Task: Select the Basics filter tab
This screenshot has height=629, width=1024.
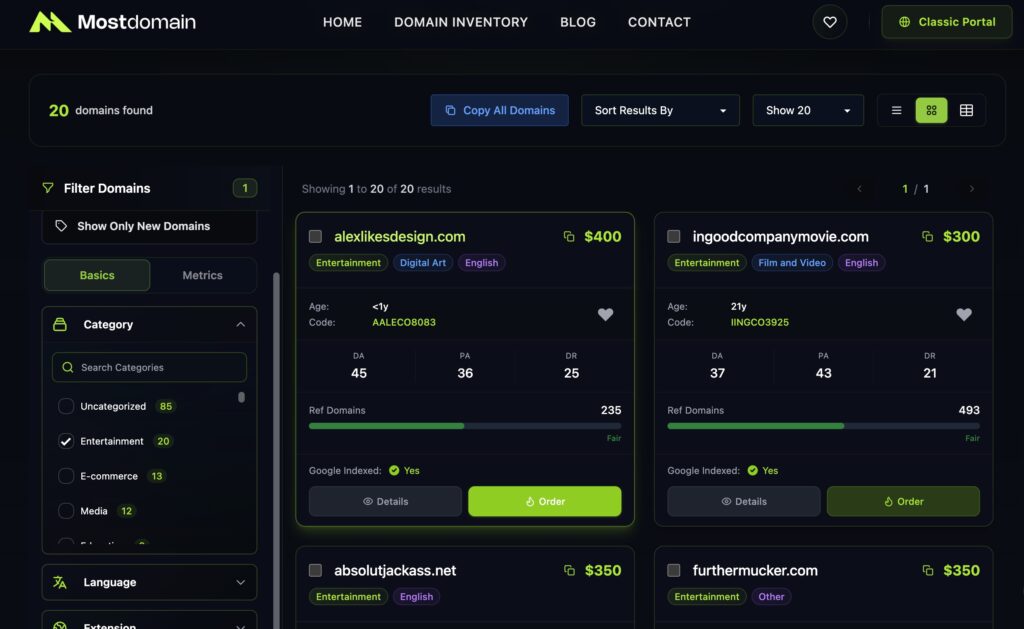Action: [x=97, y=275]
